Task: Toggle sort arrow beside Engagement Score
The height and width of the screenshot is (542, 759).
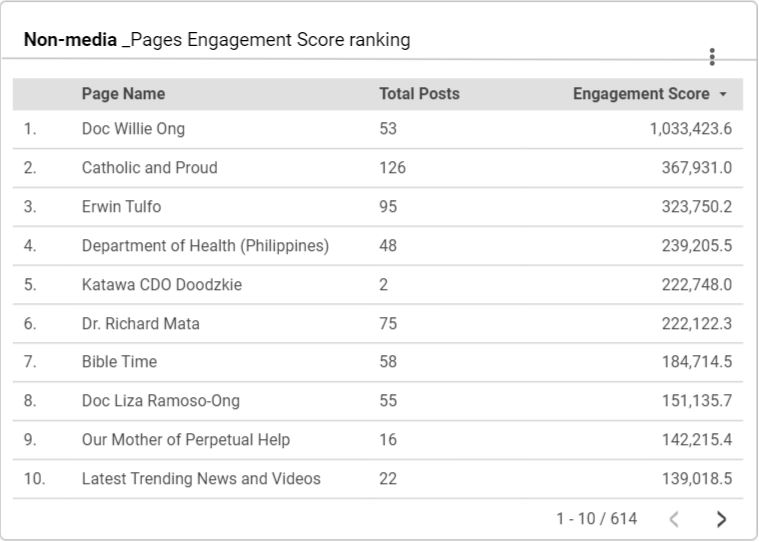Action: 723,94
